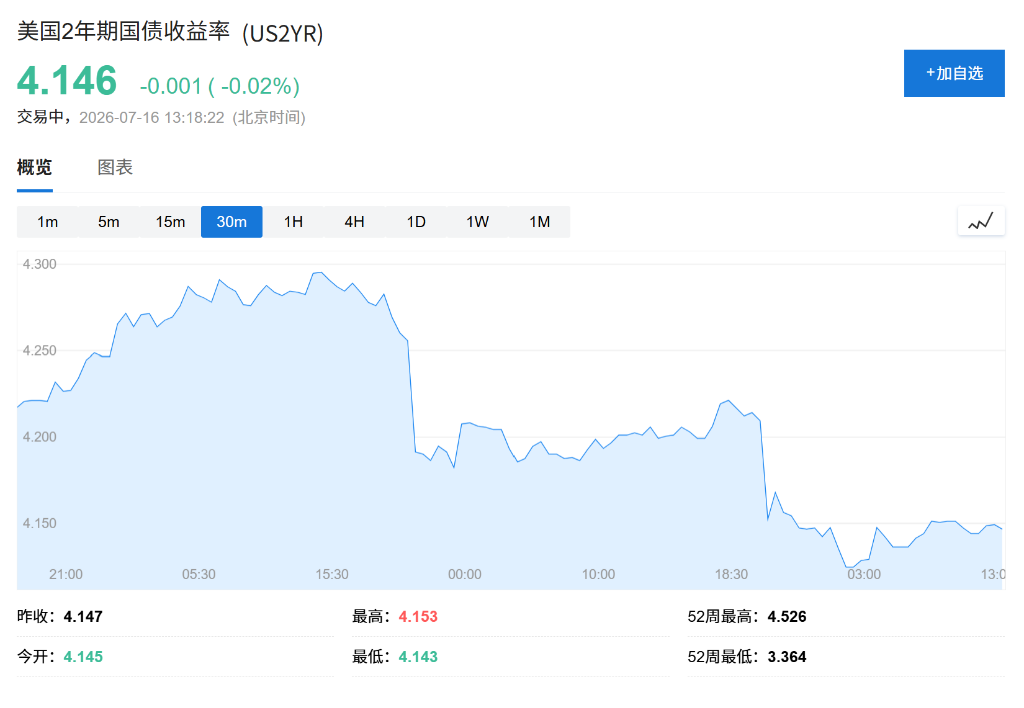Choose the 1m interval
Screen dimensions: 1024x708
click(48, 222)
